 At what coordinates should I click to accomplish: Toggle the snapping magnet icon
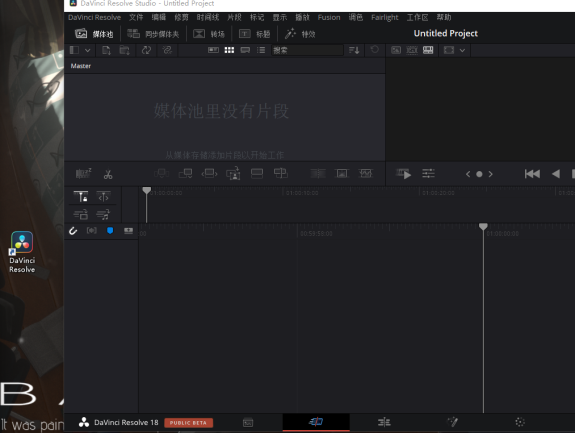pos(73,231)
